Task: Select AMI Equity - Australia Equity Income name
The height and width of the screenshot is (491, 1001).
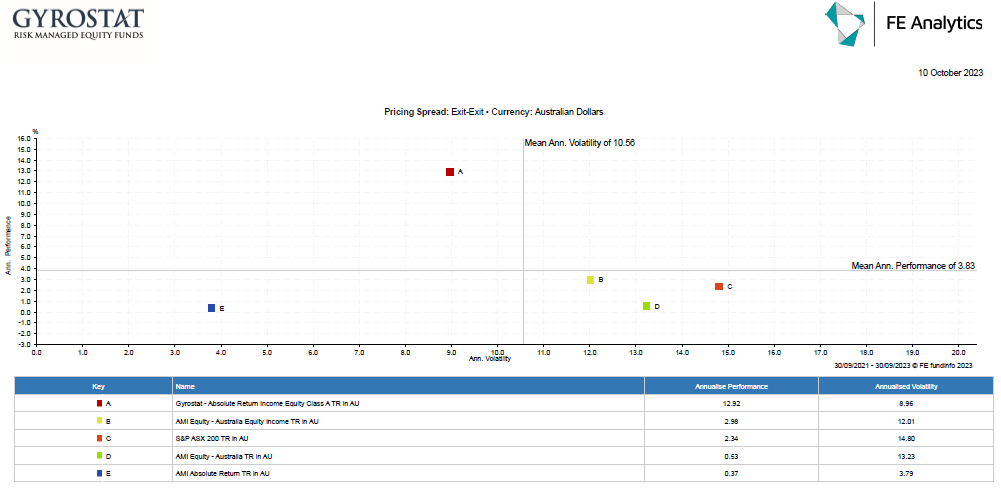Action: coord(247,421)
